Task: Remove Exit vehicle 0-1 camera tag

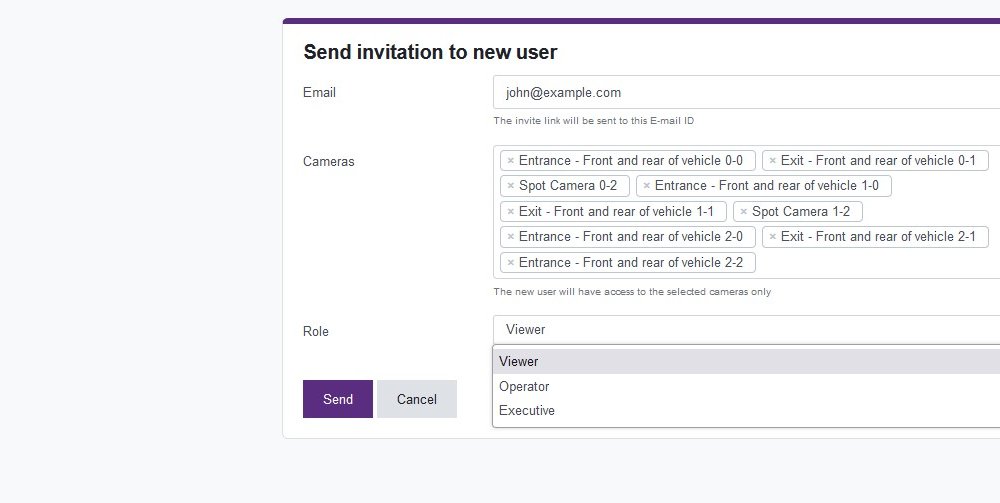Action: click(x=772, y=161)
